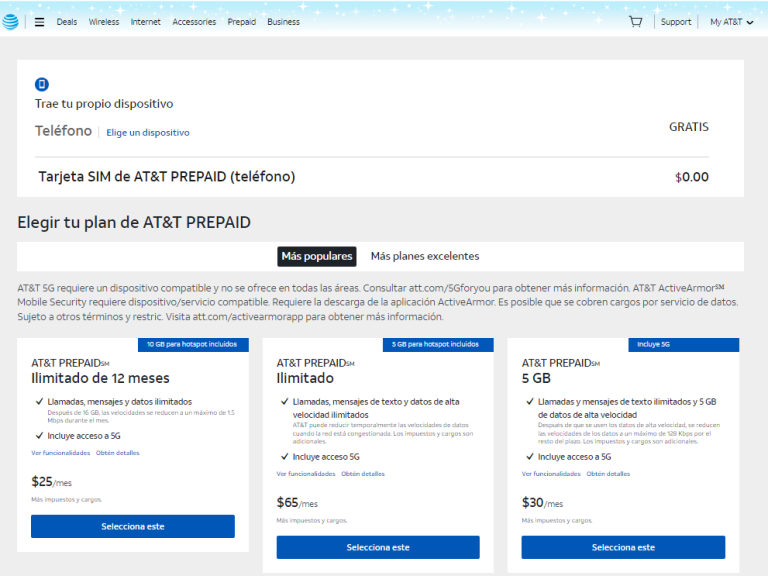Navigate to Accessories

pos(194,22)
